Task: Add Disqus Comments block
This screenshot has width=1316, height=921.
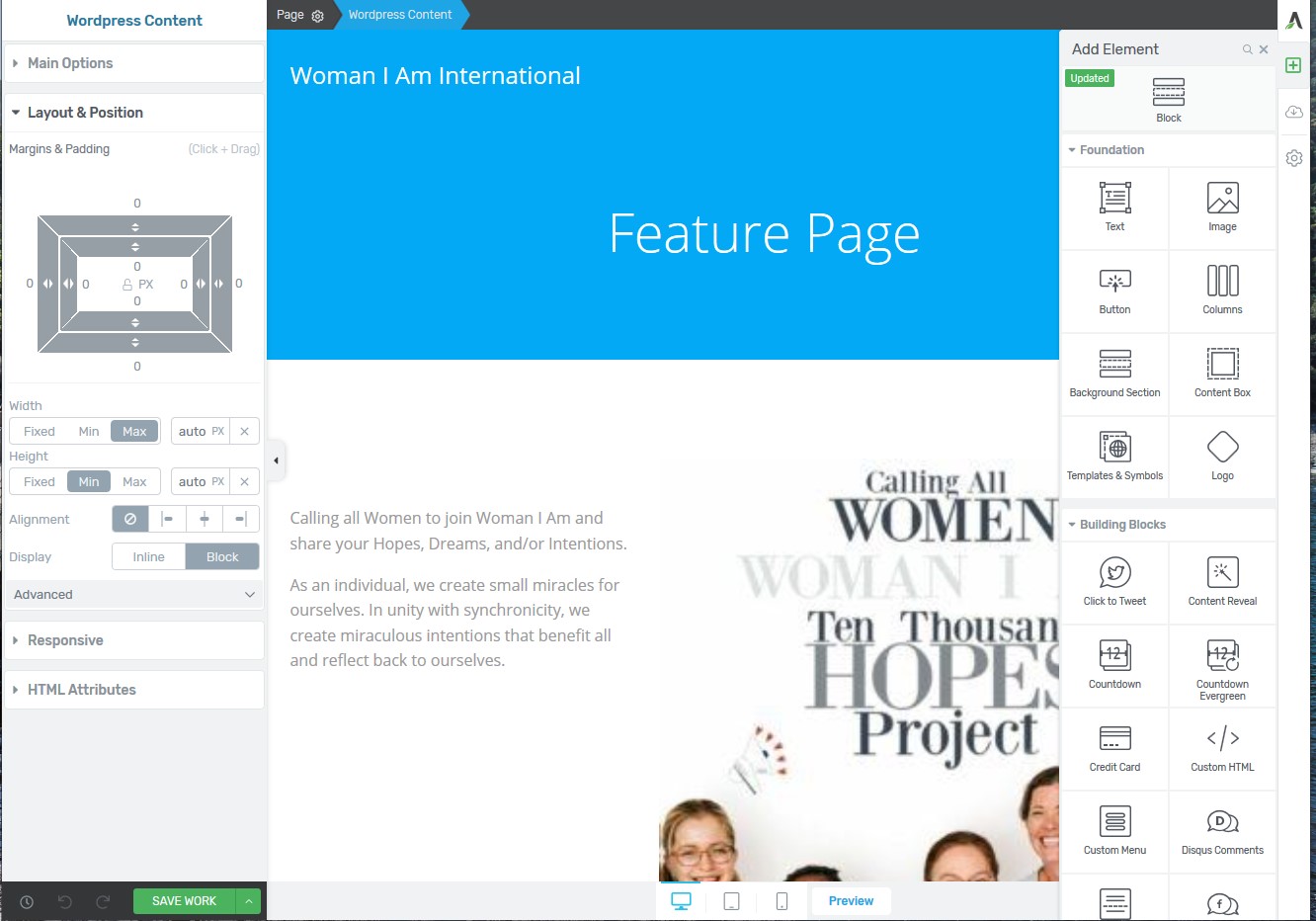Action: point(1222,831)
